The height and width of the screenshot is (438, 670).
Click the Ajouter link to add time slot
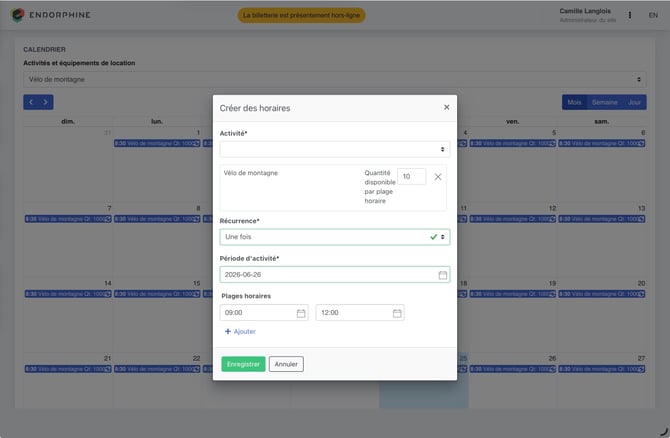[240, 331]
